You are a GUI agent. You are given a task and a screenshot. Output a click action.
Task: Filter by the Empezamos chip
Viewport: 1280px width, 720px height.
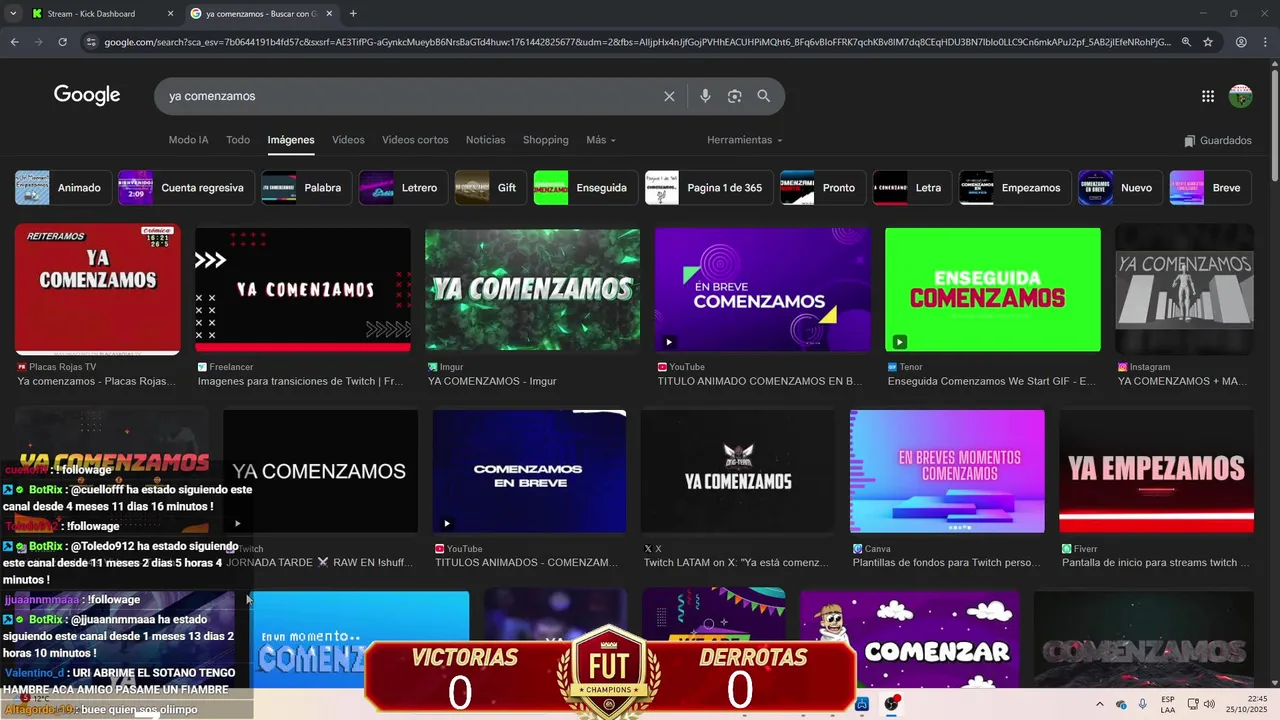1014,188
